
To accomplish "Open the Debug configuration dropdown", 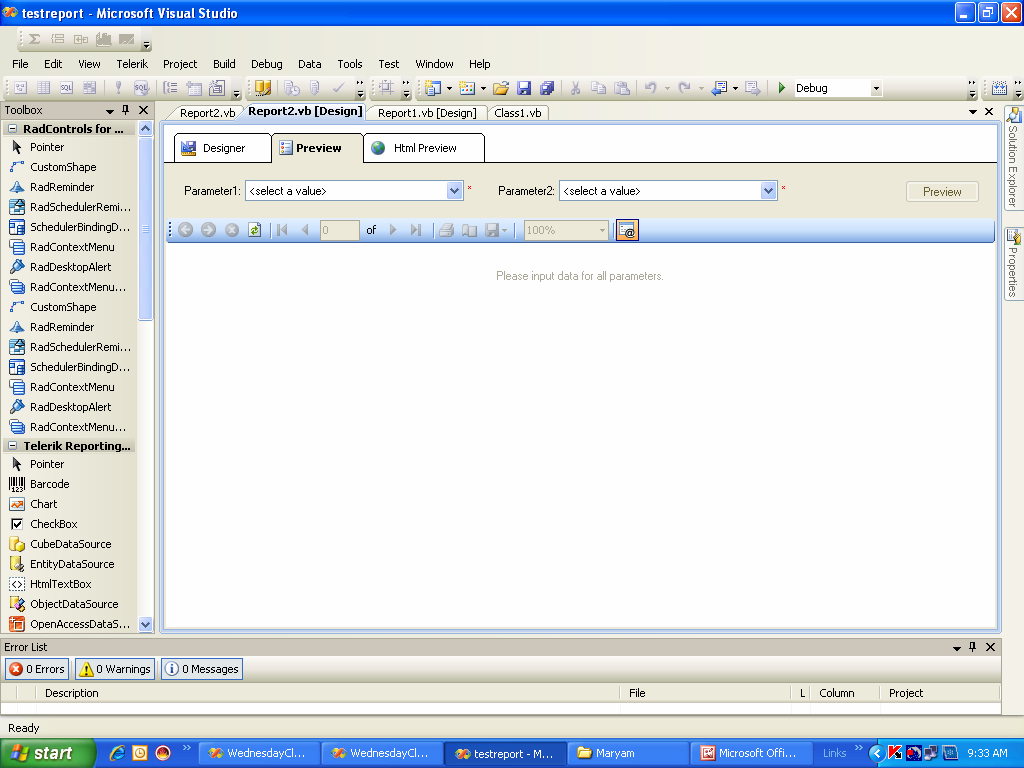I will [x=876, y=88].
